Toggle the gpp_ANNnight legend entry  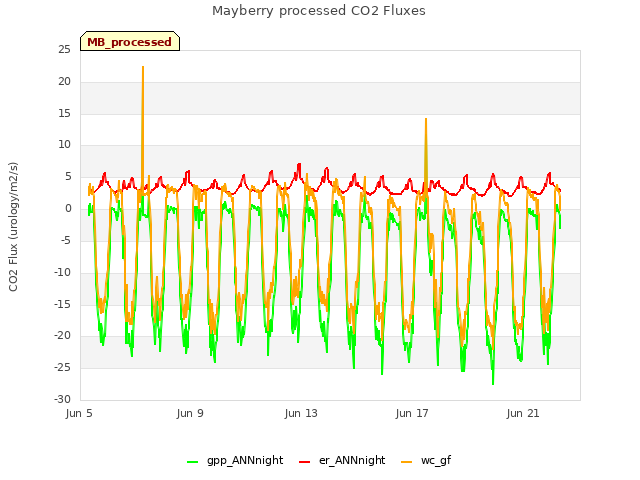click(x=235, y=460)
